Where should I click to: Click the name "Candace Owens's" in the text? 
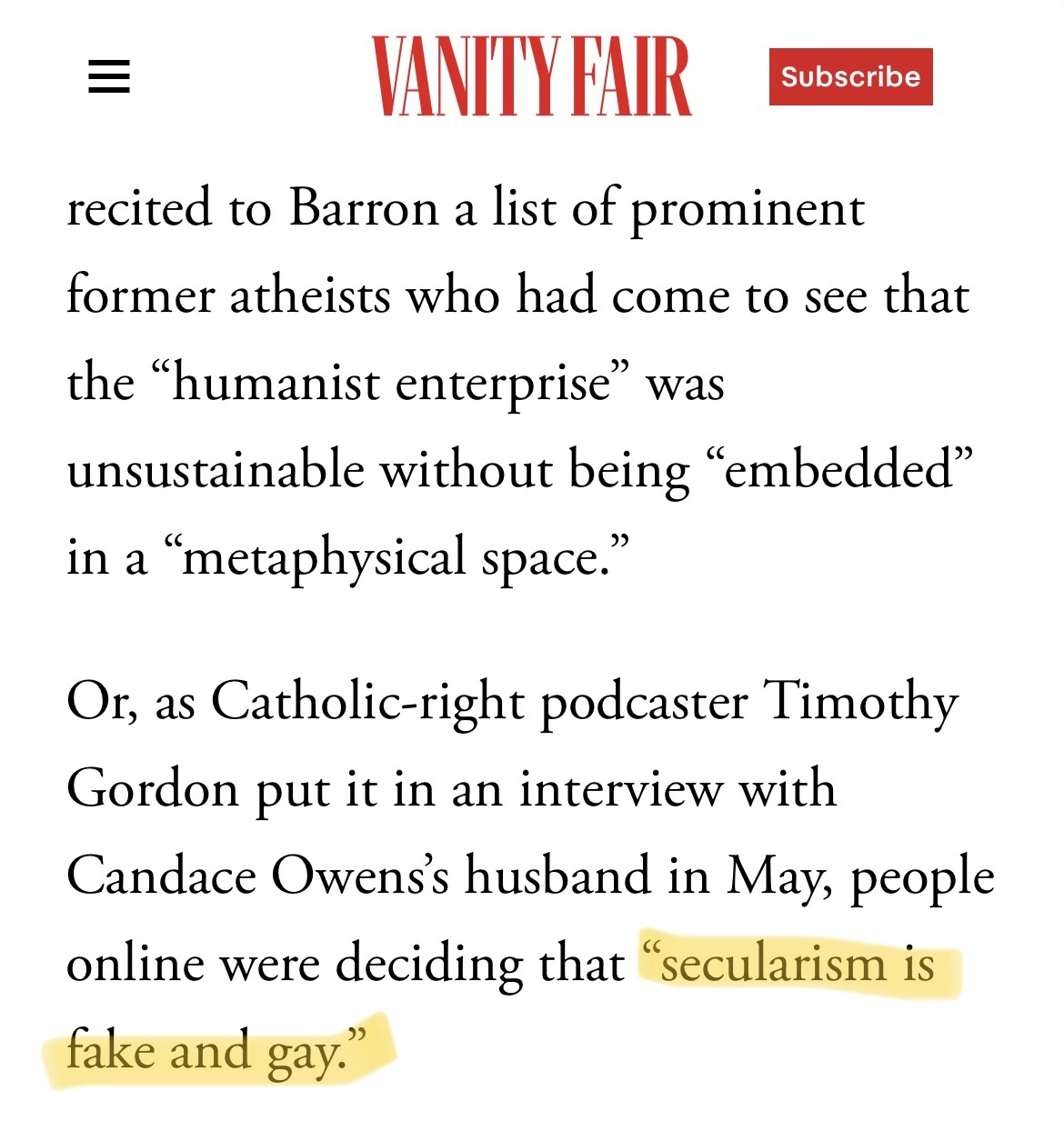[258, 876]
